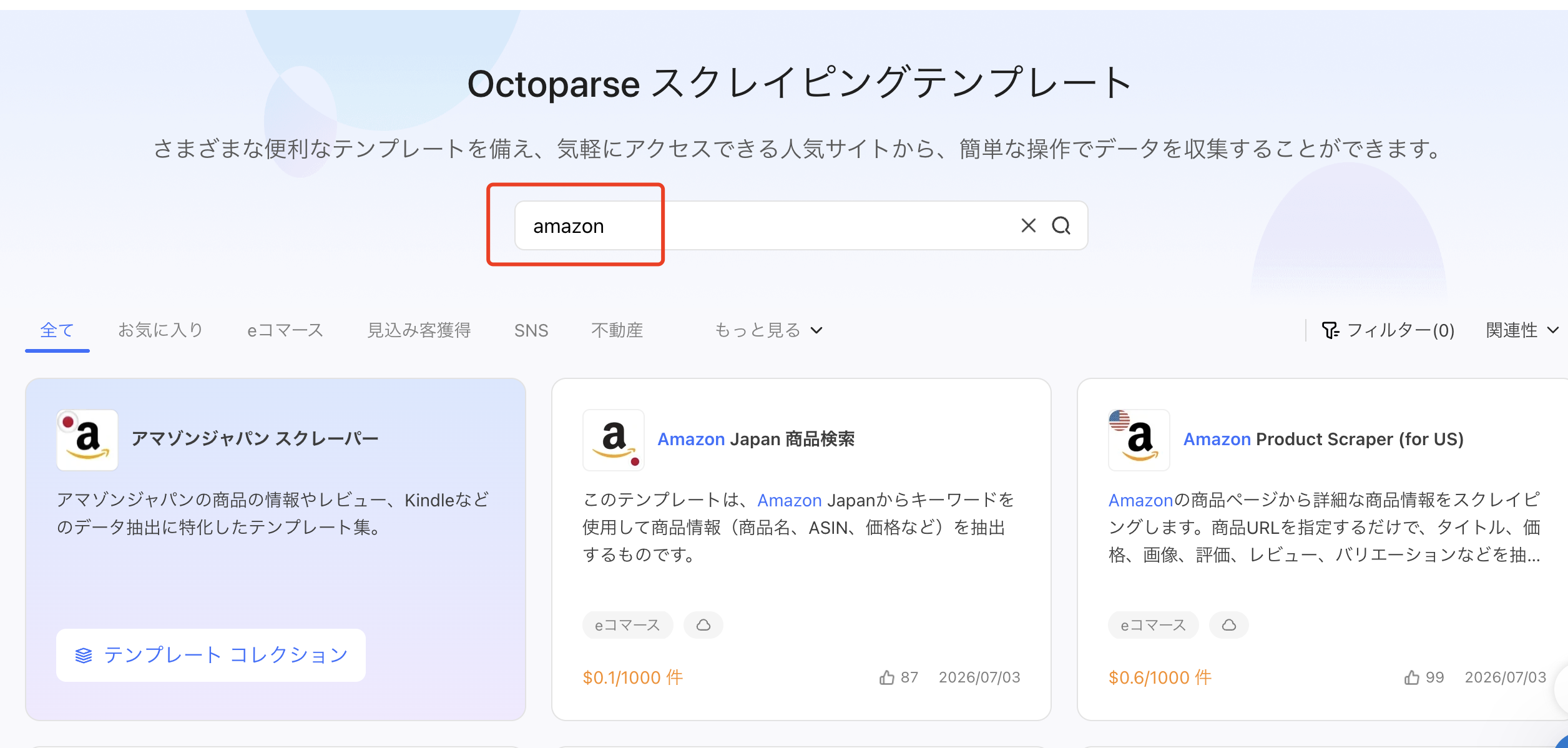Viewport: 1568px width, 748px height.
Task: Clear the search field with the X icon
Action: click(1028, 225)
